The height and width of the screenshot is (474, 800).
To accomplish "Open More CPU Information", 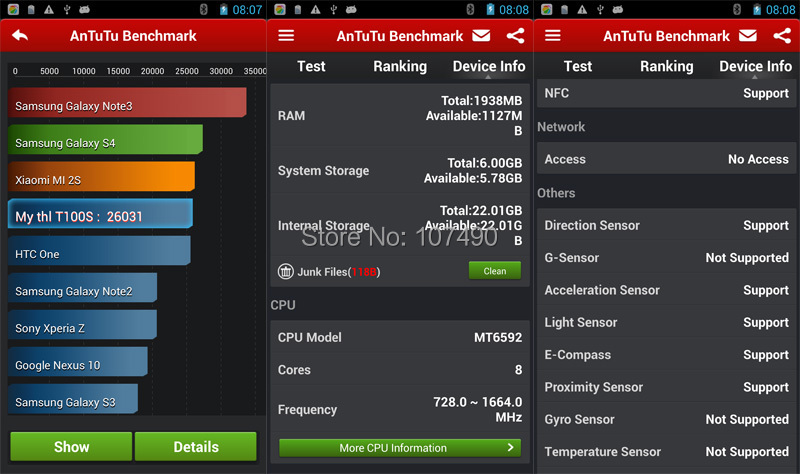I will click(x=400, y=447).
